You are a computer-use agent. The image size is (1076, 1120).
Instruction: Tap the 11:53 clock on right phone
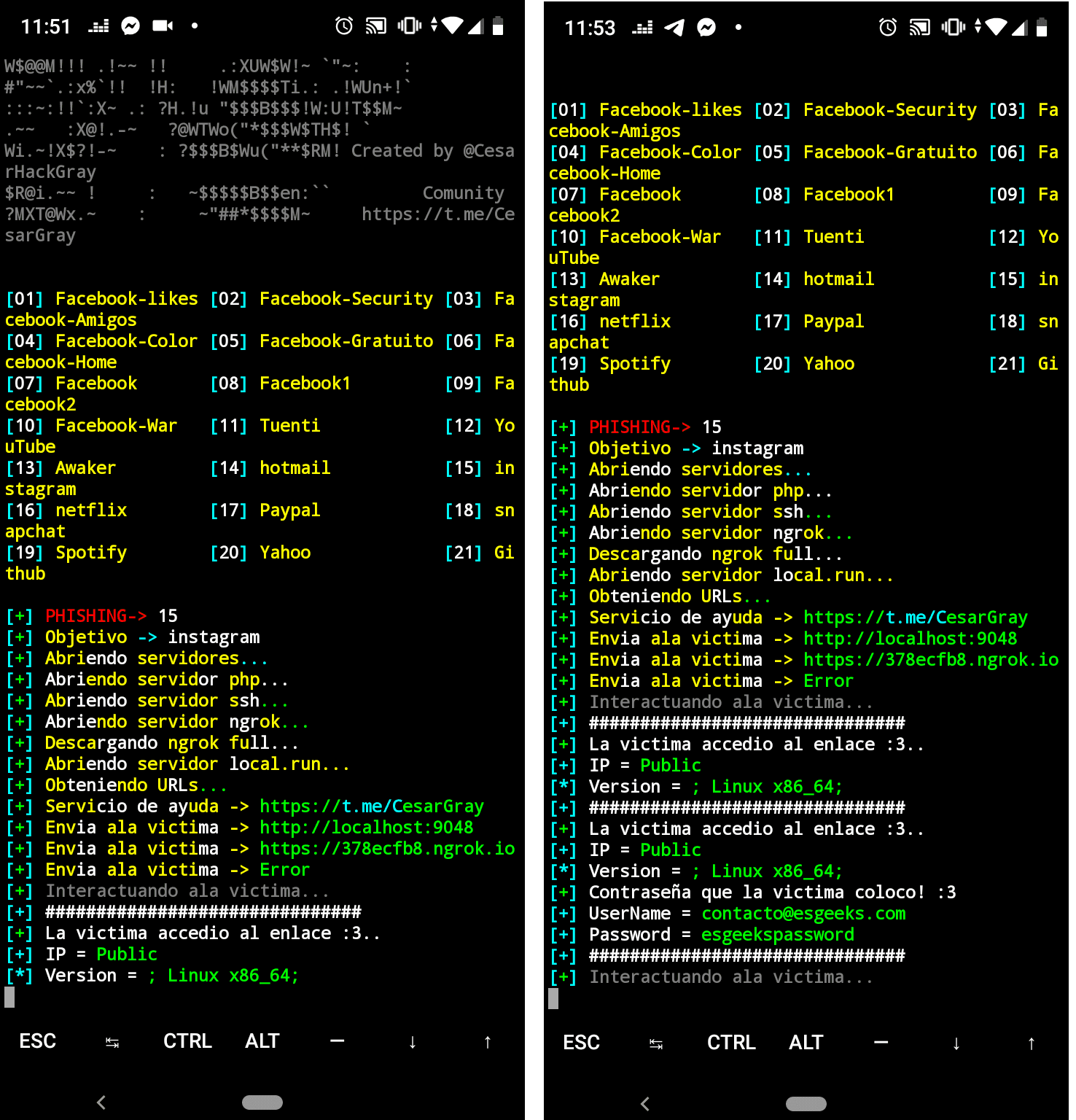[590, 28]
